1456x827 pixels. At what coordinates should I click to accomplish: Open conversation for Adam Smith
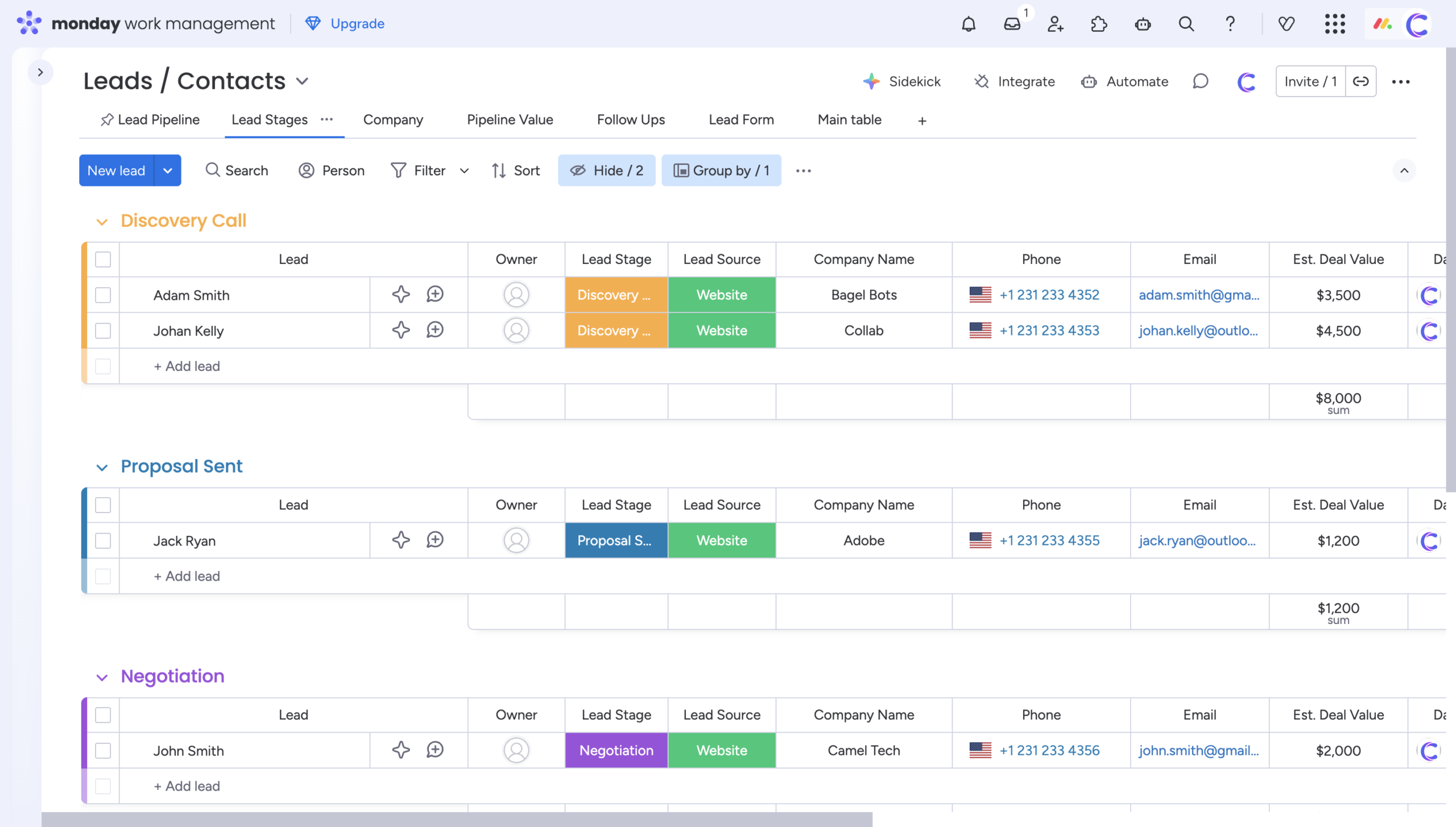pos(435,295)
